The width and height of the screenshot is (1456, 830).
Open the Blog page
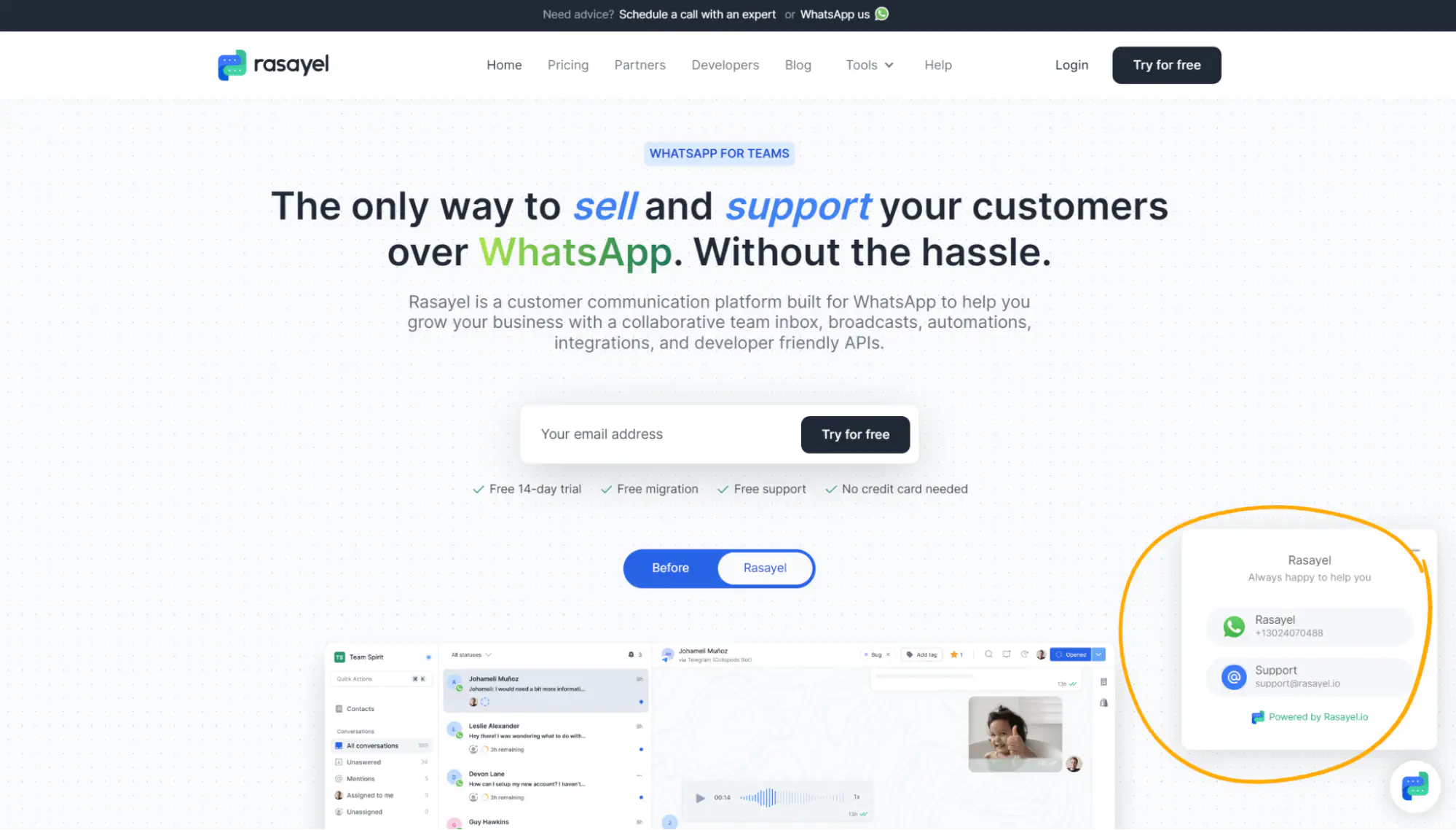tap(797, 64)
